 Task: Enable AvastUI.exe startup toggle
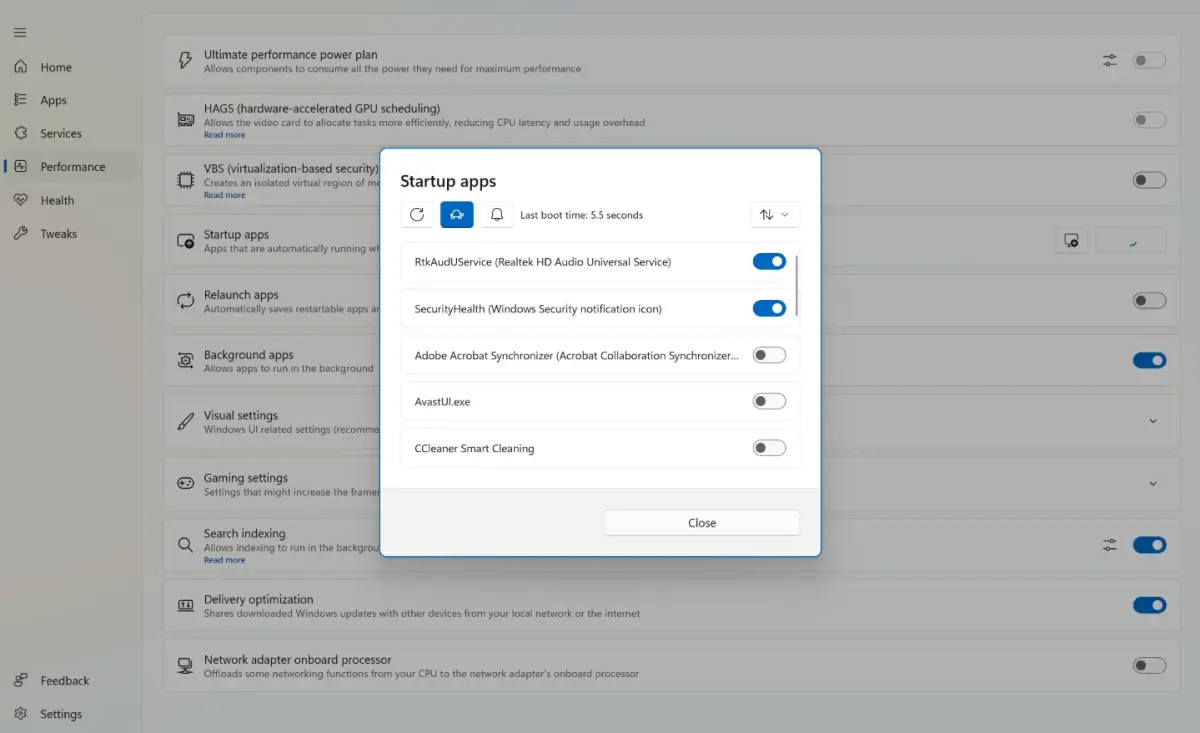tap(769, 402)
